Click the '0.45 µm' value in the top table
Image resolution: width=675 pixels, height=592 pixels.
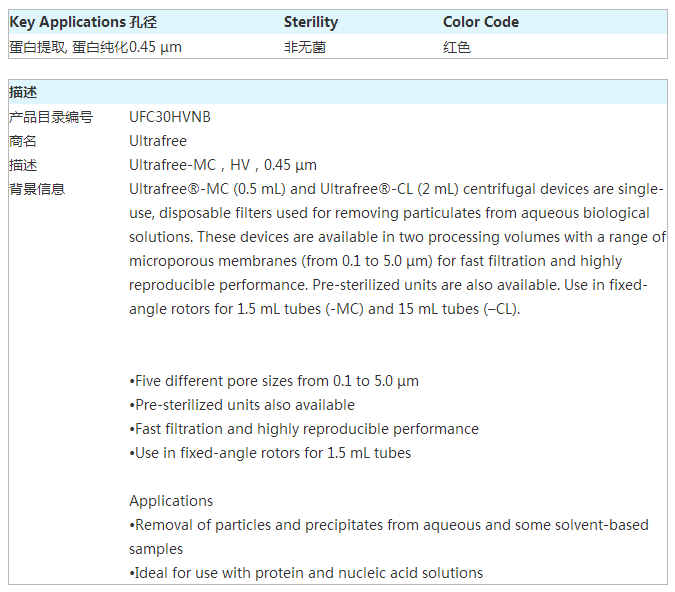(x=155, y=47)
